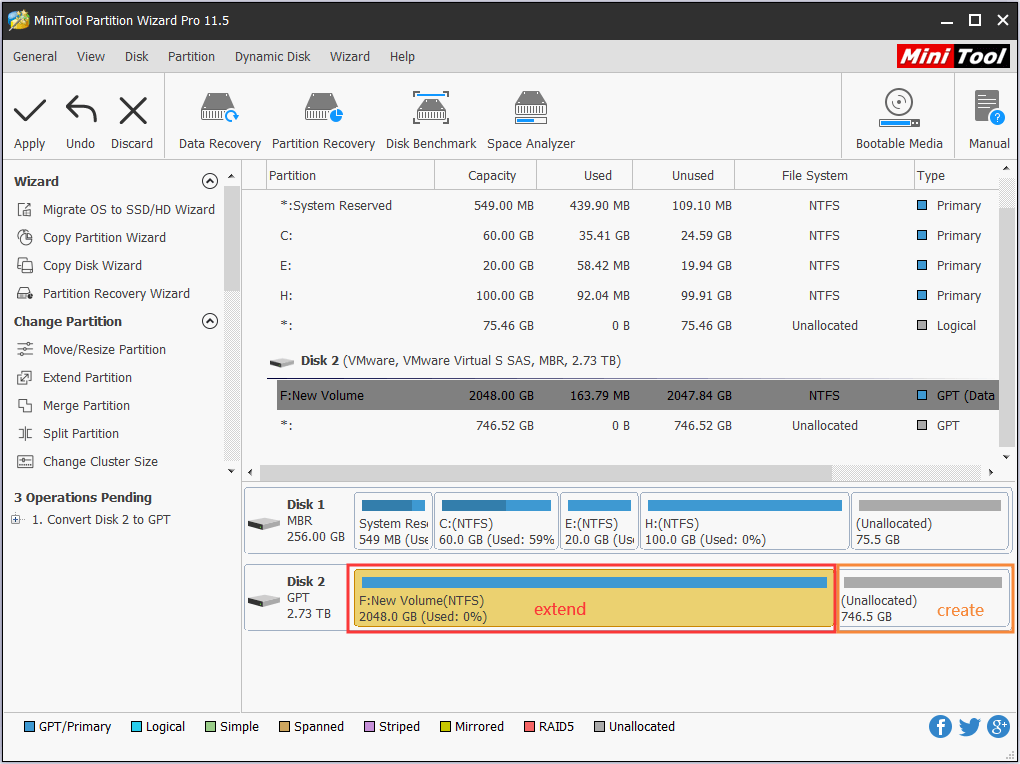
Task: Start Migrate OS to SSD/HD Wizard
Action: coord(116,210)
